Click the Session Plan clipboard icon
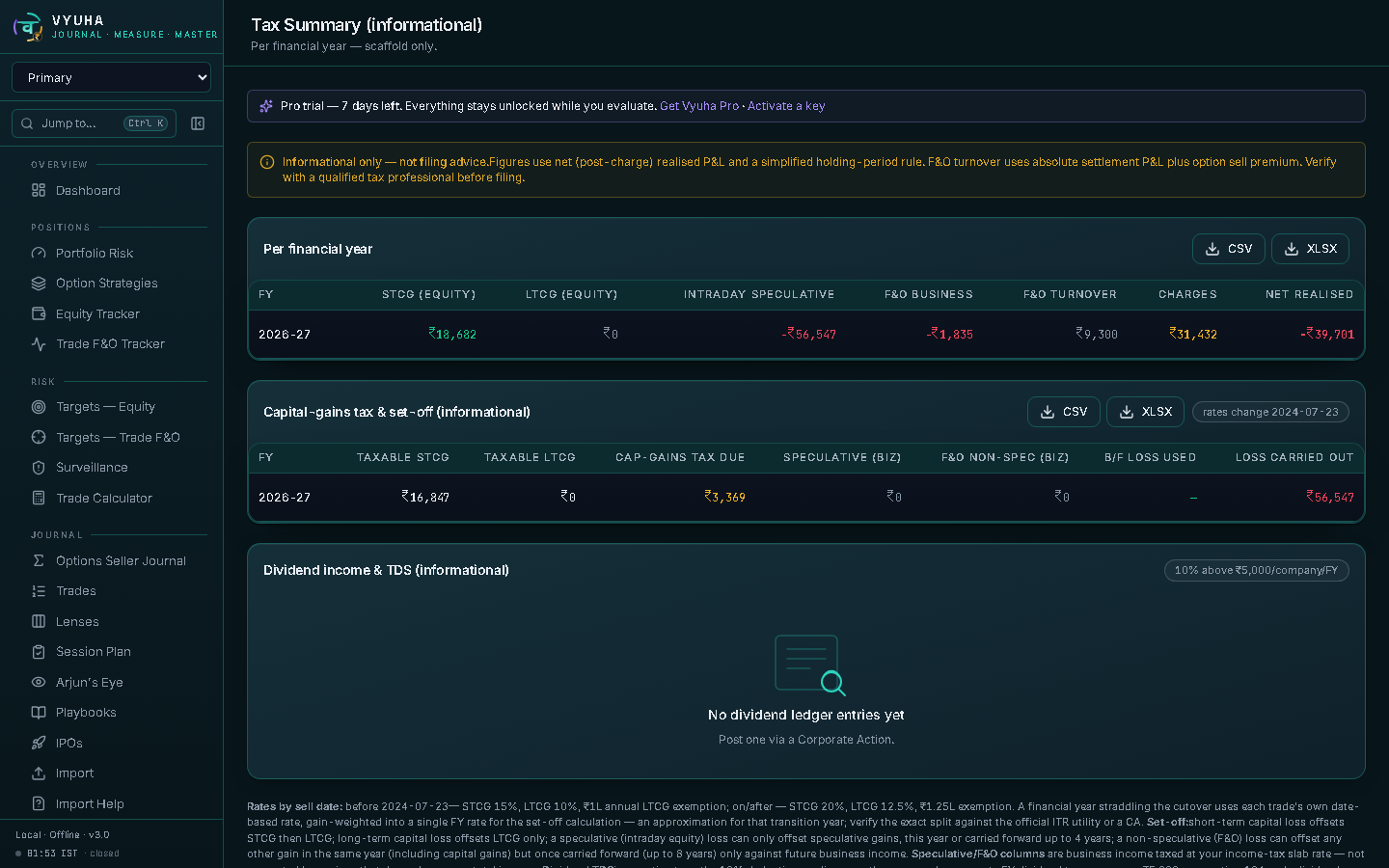The width and height of the screenshot is (1389, 868). [39, 652]
